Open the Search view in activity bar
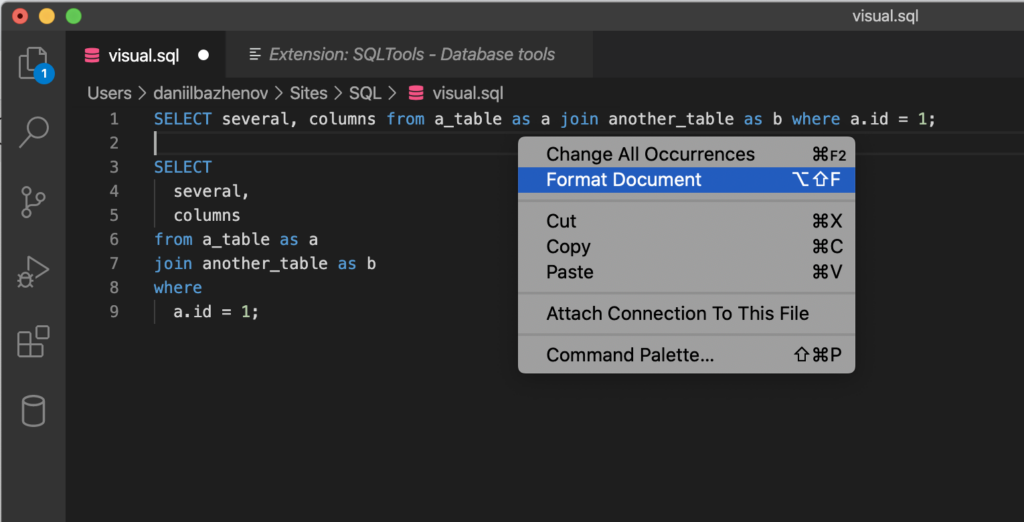 tap(33, 133)
